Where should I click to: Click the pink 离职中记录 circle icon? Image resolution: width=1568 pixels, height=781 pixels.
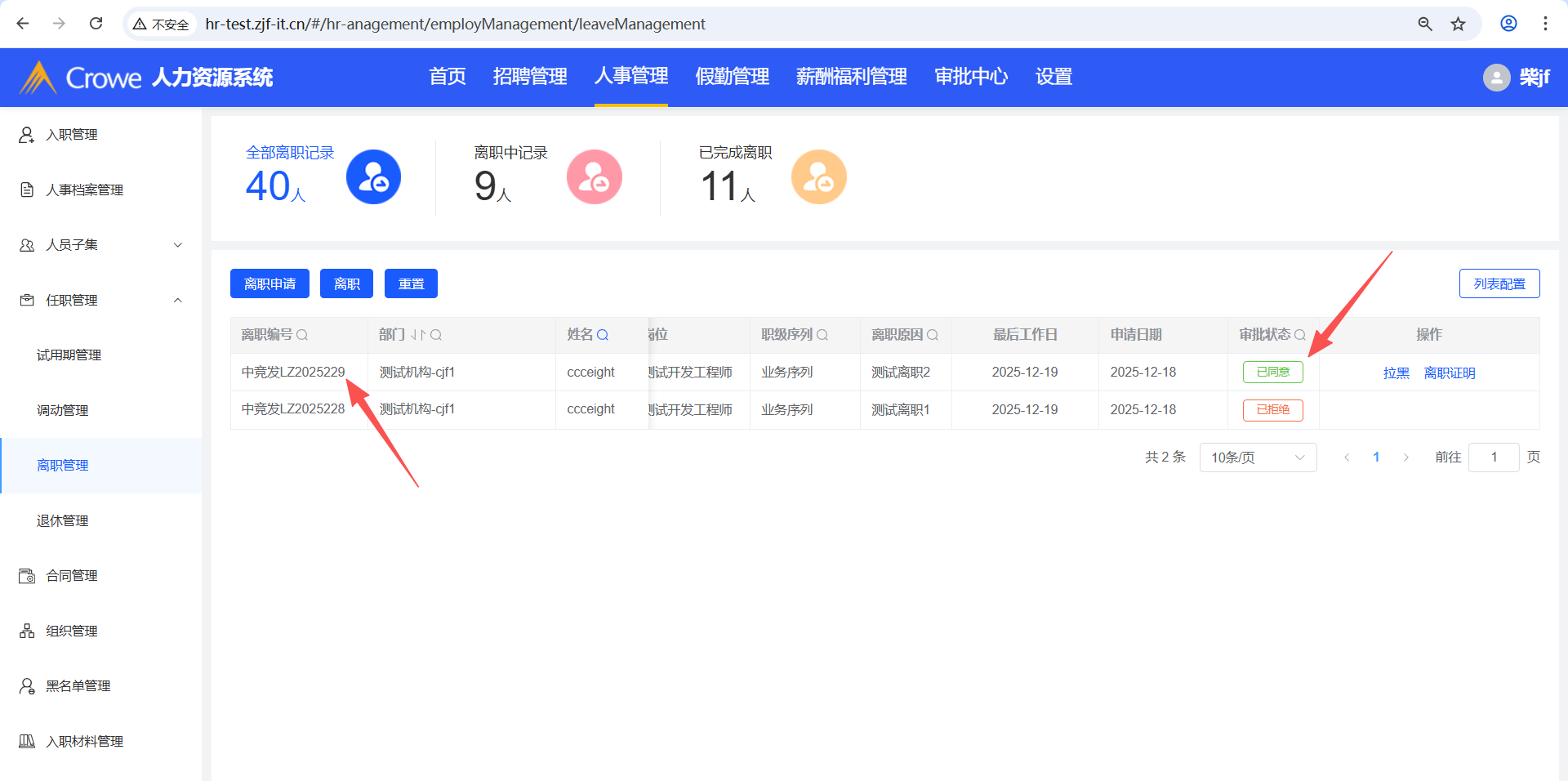[594, 177]
